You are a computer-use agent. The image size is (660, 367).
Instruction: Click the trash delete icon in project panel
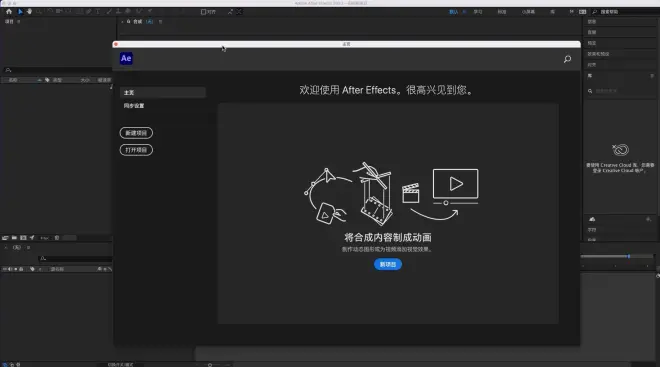(x=57, y=238)
